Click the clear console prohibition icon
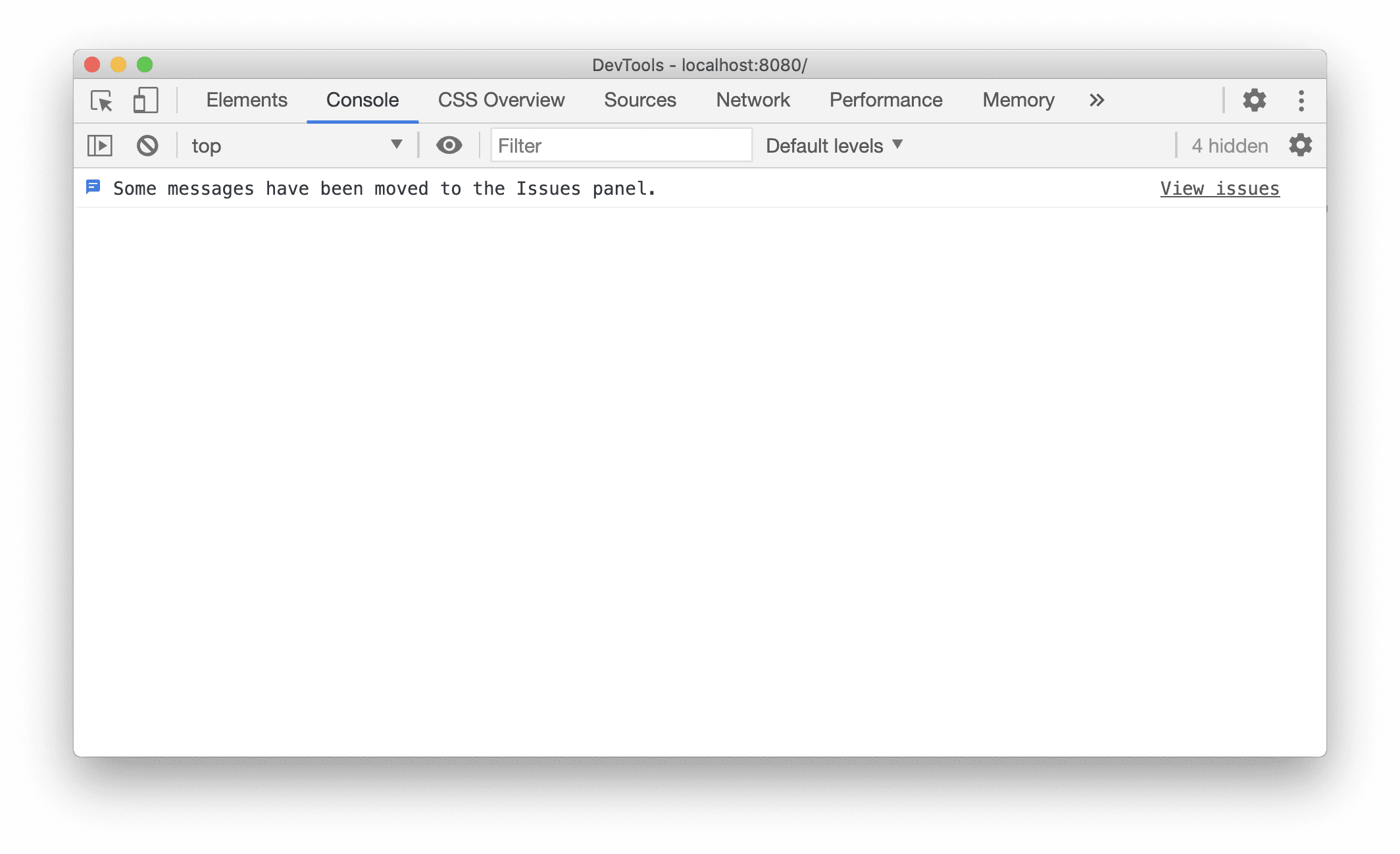This screenshot has width=1400, height=854. [x=147, y=144]
